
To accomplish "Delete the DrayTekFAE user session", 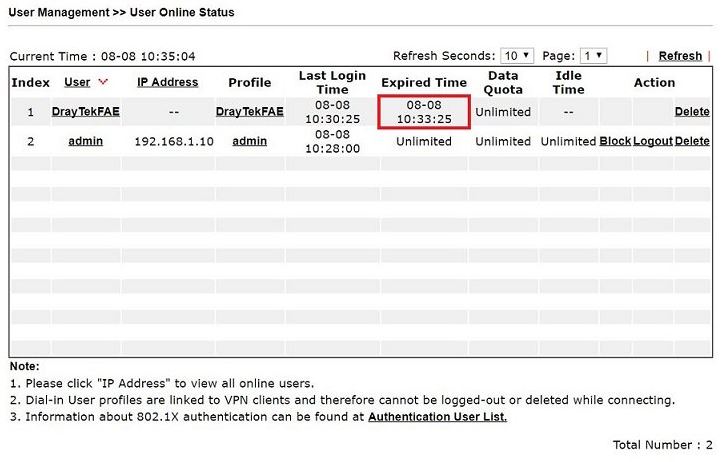I will pos(692,112).
